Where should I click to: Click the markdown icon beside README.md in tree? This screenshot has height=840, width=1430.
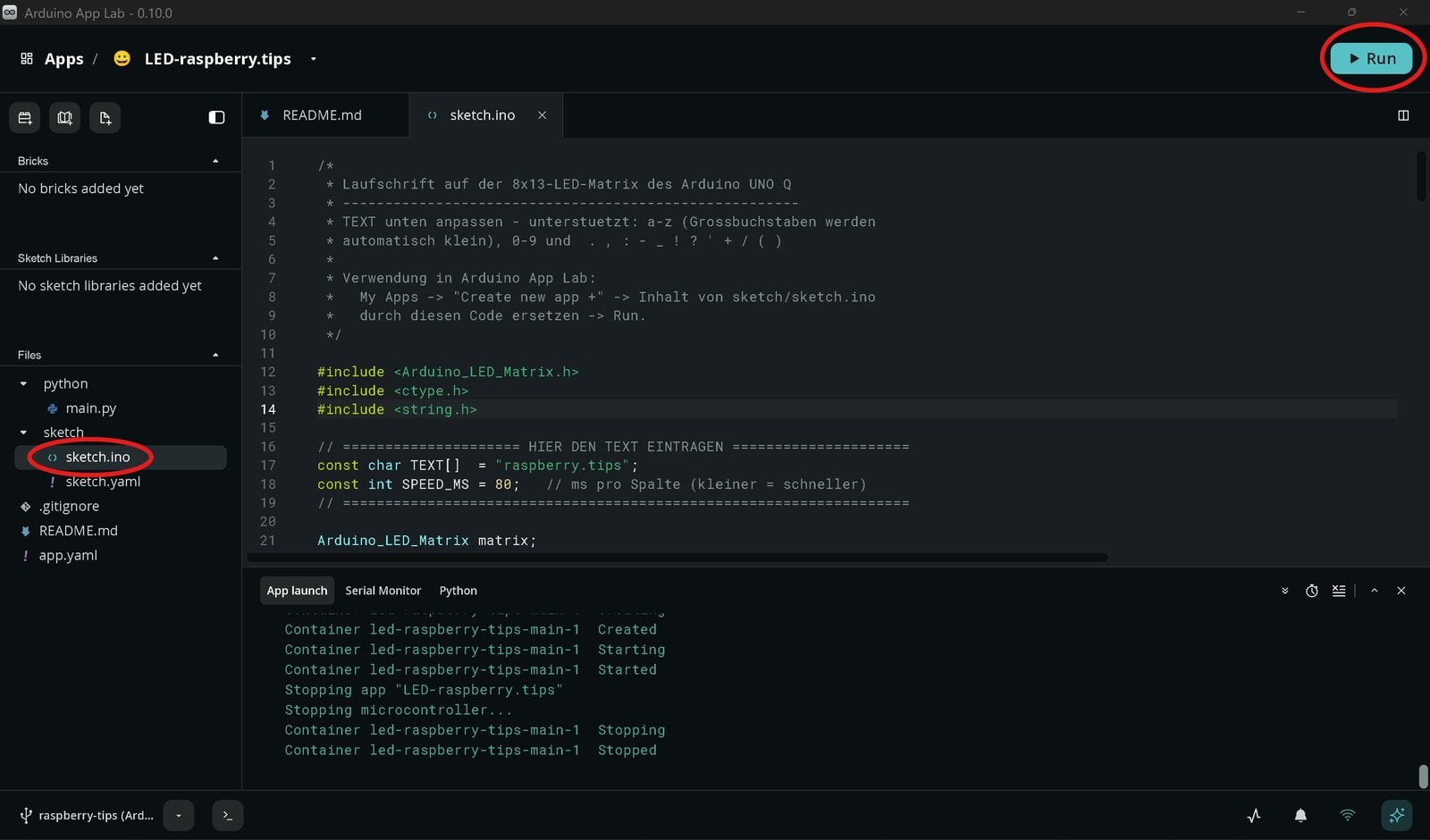coord(25,531)
